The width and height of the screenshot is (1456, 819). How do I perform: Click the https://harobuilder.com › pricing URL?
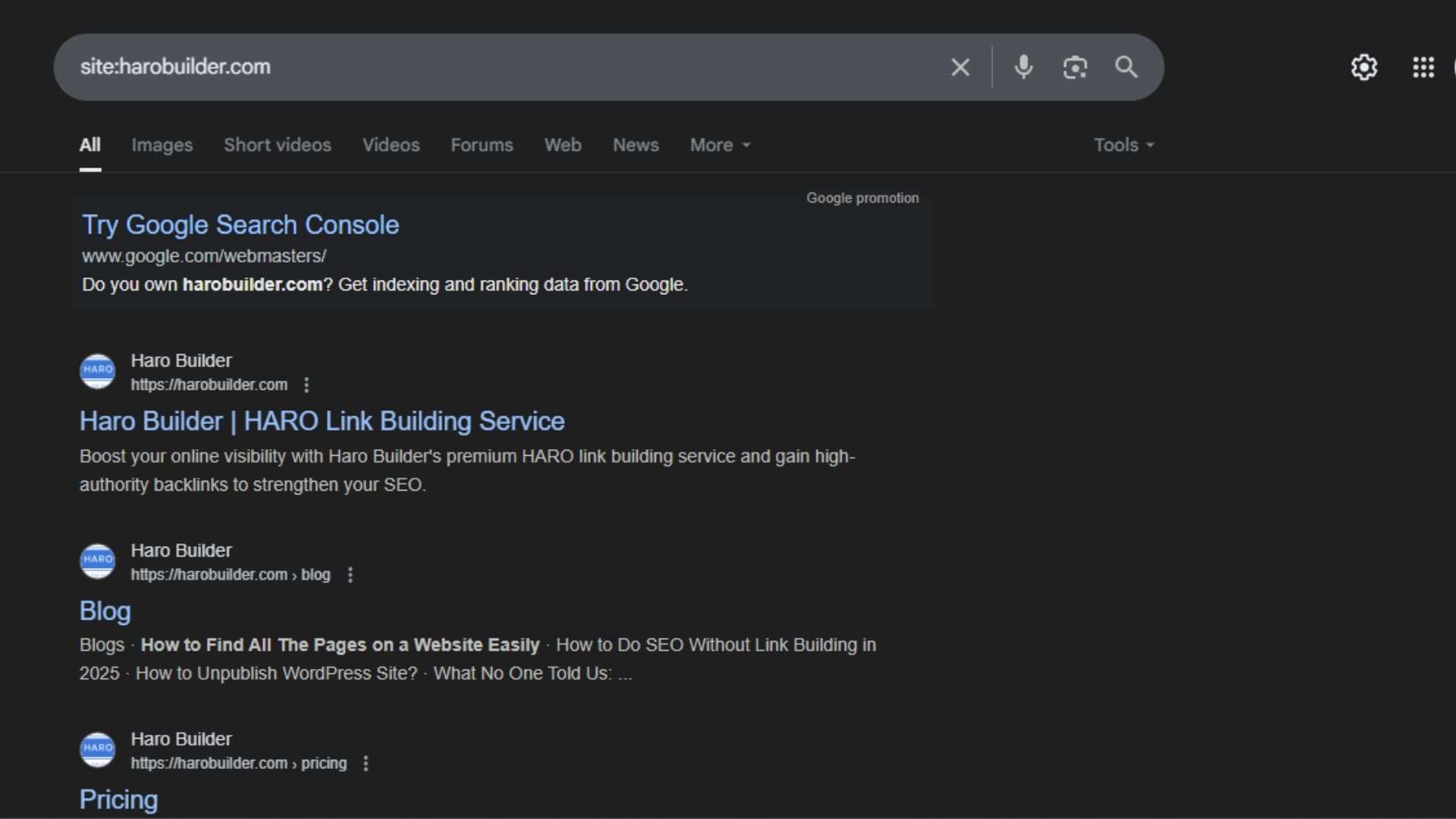pyautogui.click(x=239, y=764)
